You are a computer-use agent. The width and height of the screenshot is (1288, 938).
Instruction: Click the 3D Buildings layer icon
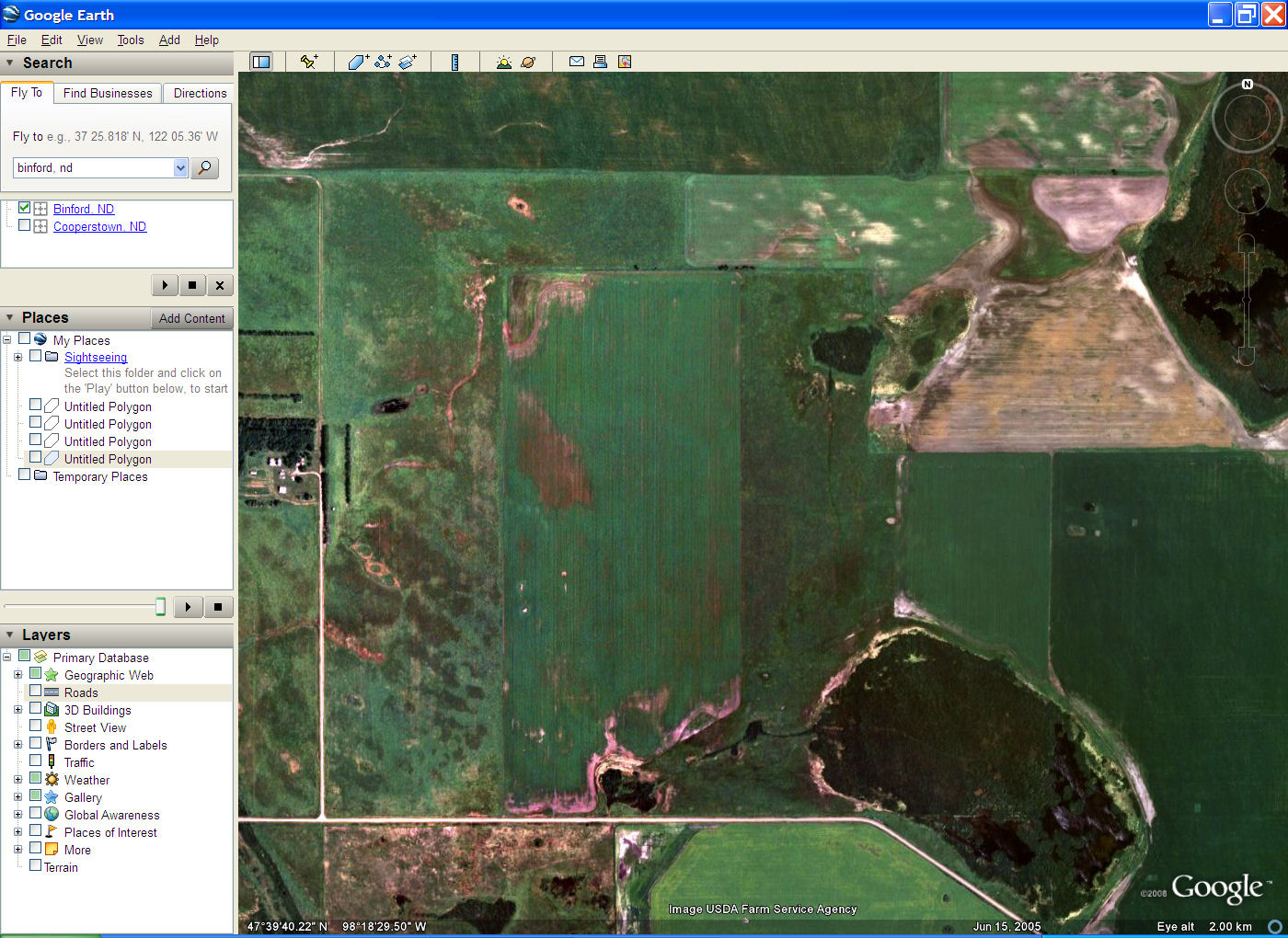coord(52,710)
